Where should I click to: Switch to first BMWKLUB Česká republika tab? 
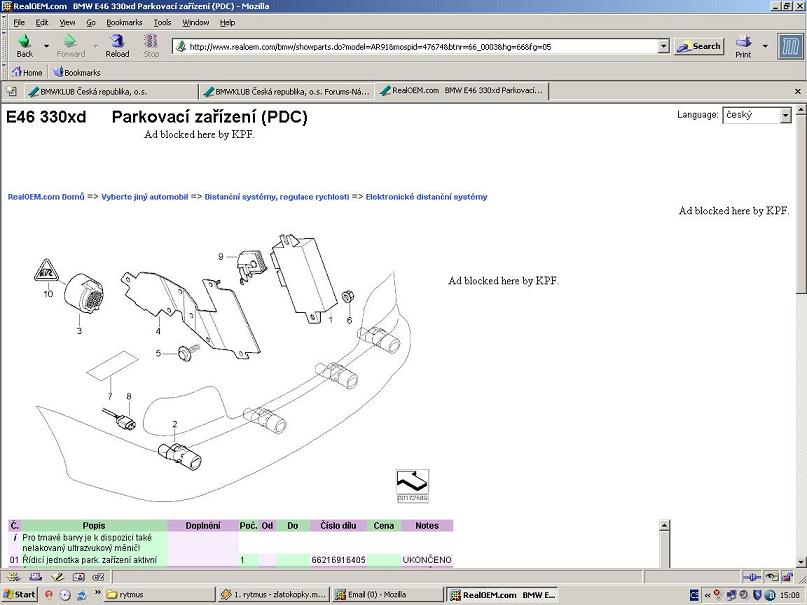pyautogui.click(x=111, y=92)
